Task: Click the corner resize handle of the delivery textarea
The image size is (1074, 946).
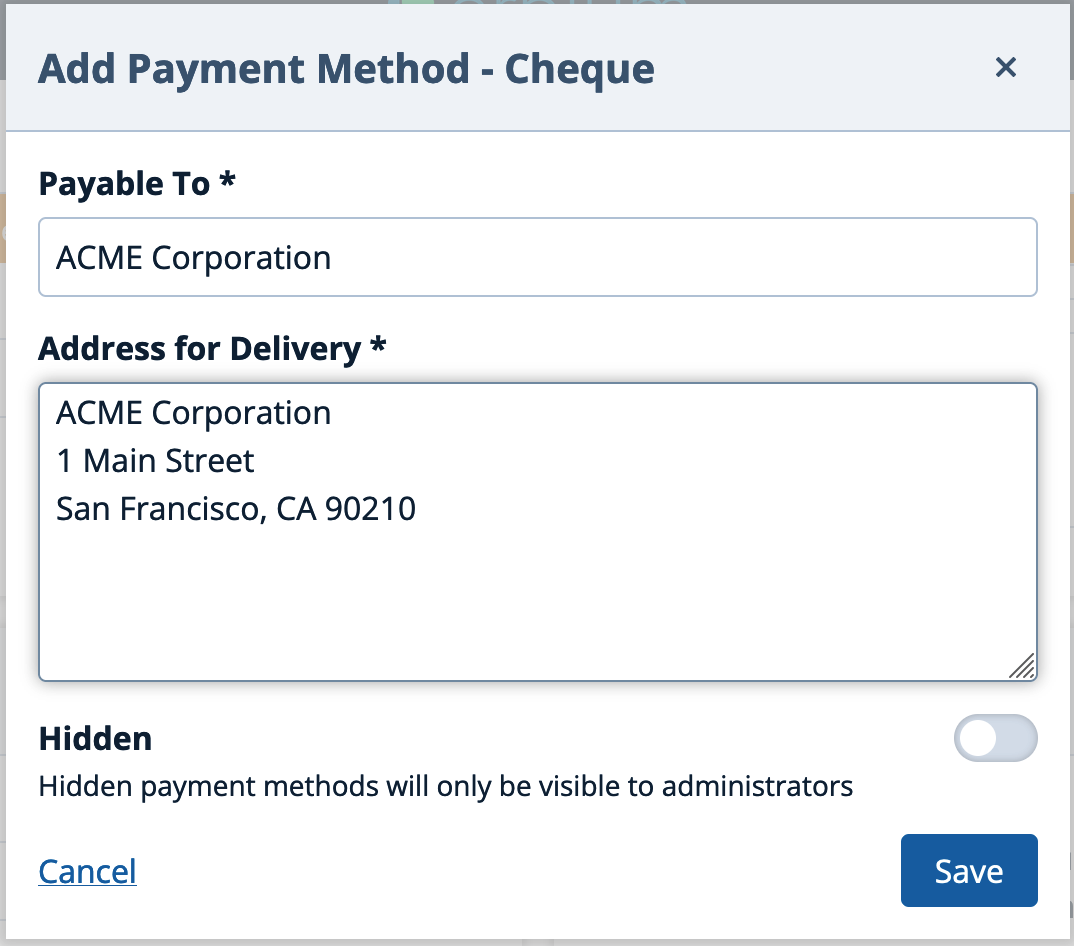Action: click(x=1022, y=665)
